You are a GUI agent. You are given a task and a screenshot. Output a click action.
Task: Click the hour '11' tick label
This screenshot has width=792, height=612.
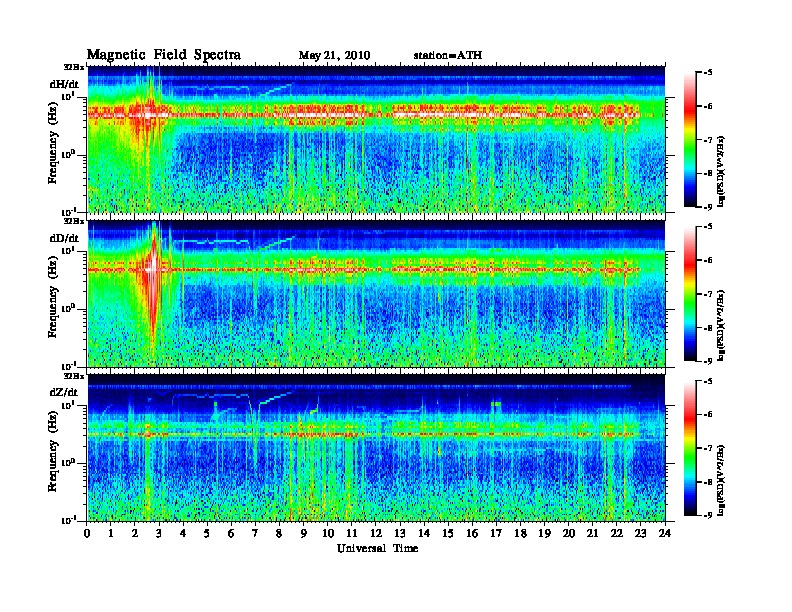(x=352, y=533)
